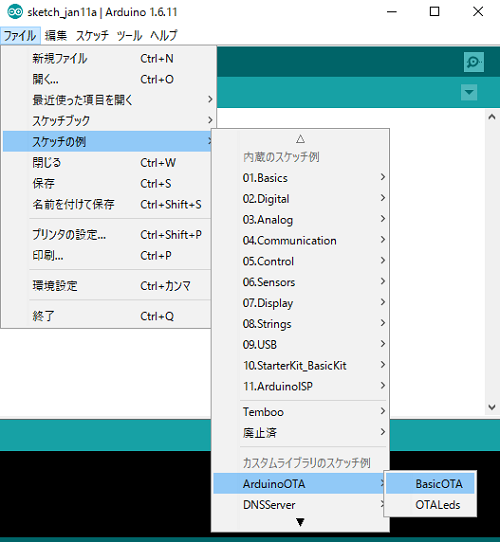Click editor scrollbar up arrow

point(492,117)
